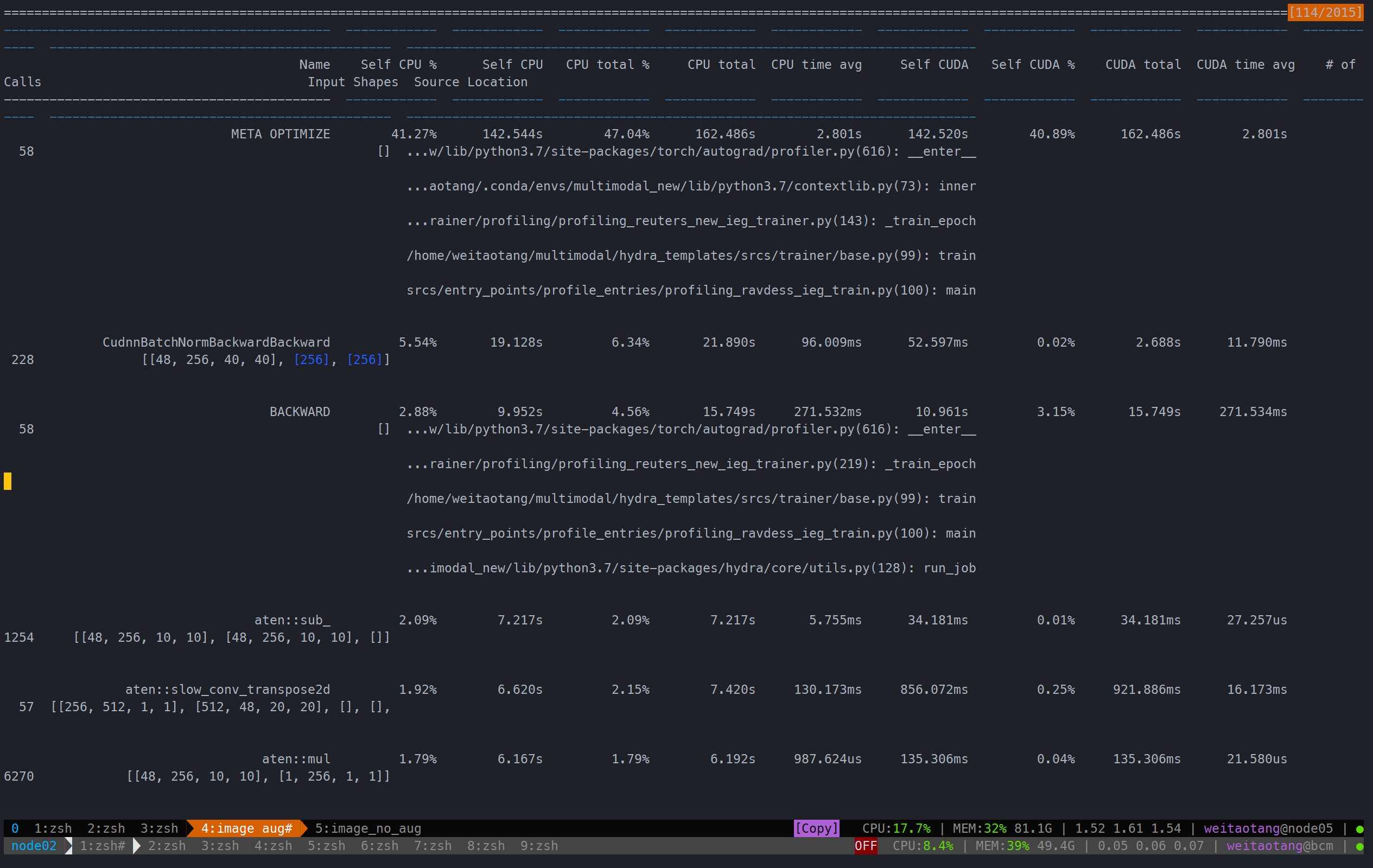
Task: Click the 1254 calls count
Action: (x=19, y=637)
